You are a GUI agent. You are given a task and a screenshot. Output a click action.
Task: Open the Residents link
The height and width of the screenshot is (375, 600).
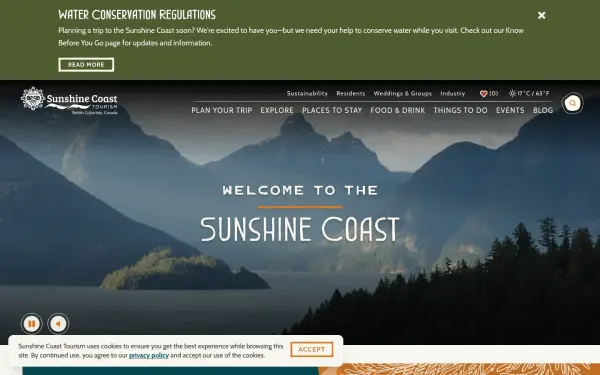pyautogui.click(x=351, y=93)
